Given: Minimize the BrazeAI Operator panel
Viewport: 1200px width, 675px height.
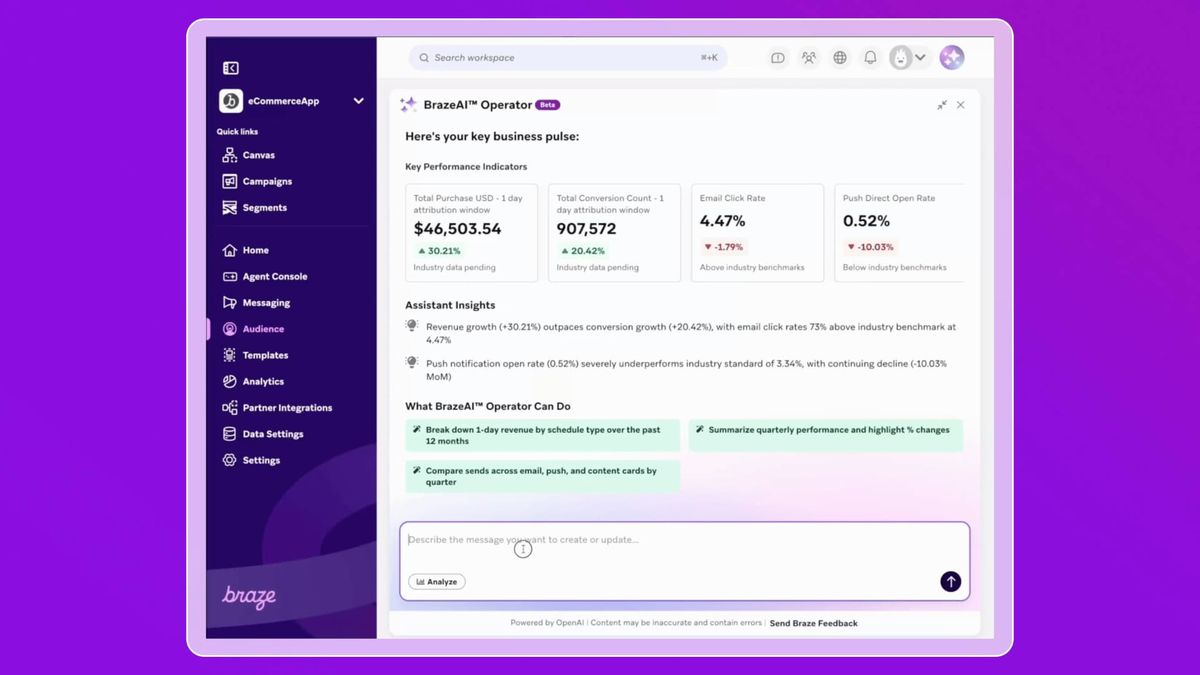Looking at the screenshot, I should pos(942,105).
